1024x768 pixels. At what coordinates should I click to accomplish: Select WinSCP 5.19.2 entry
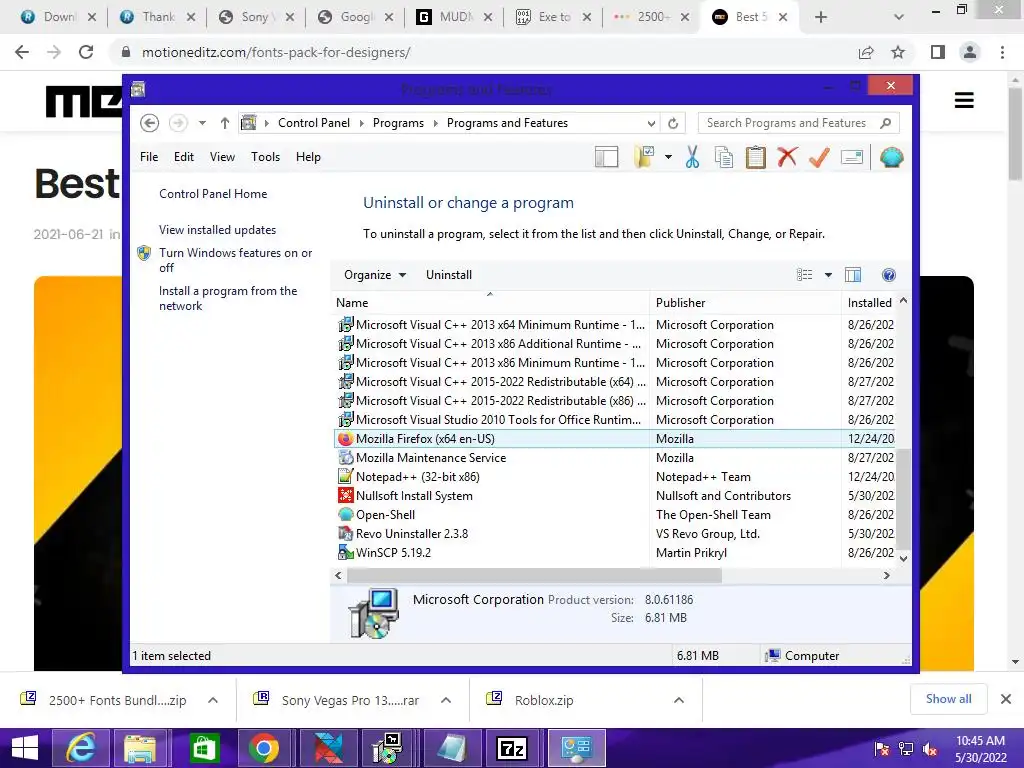tap(614, 552)
